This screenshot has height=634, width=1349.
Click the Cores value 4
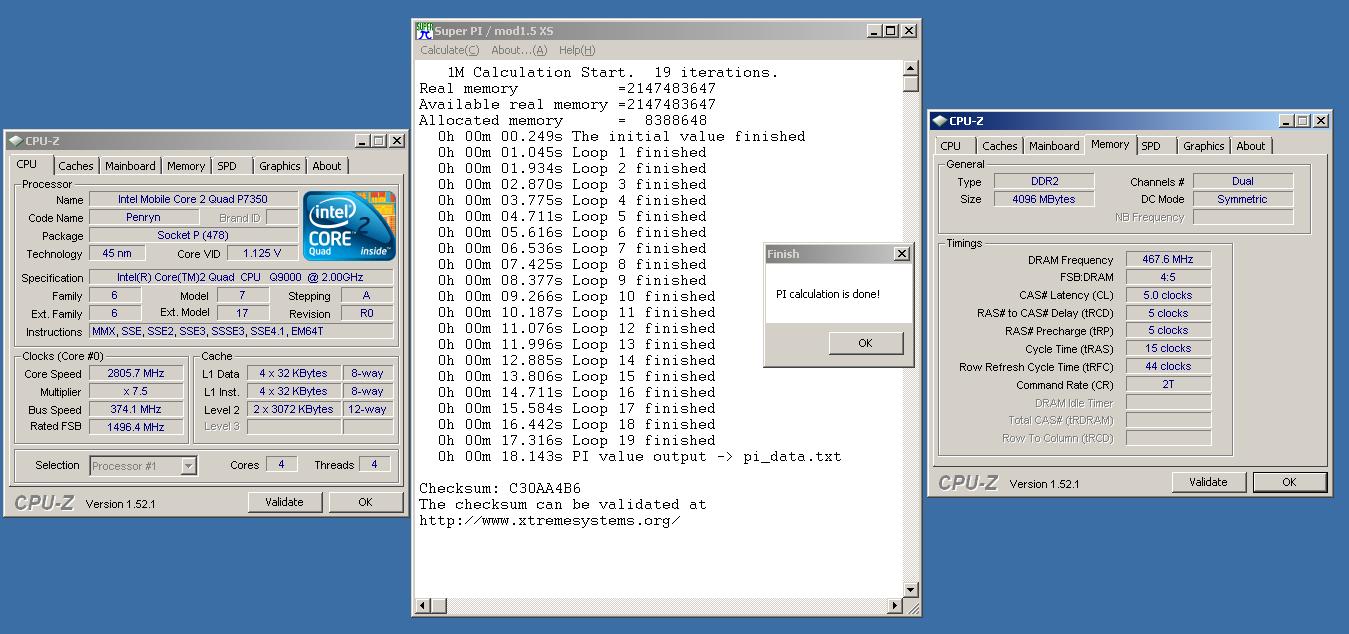[x=281, y=464]
